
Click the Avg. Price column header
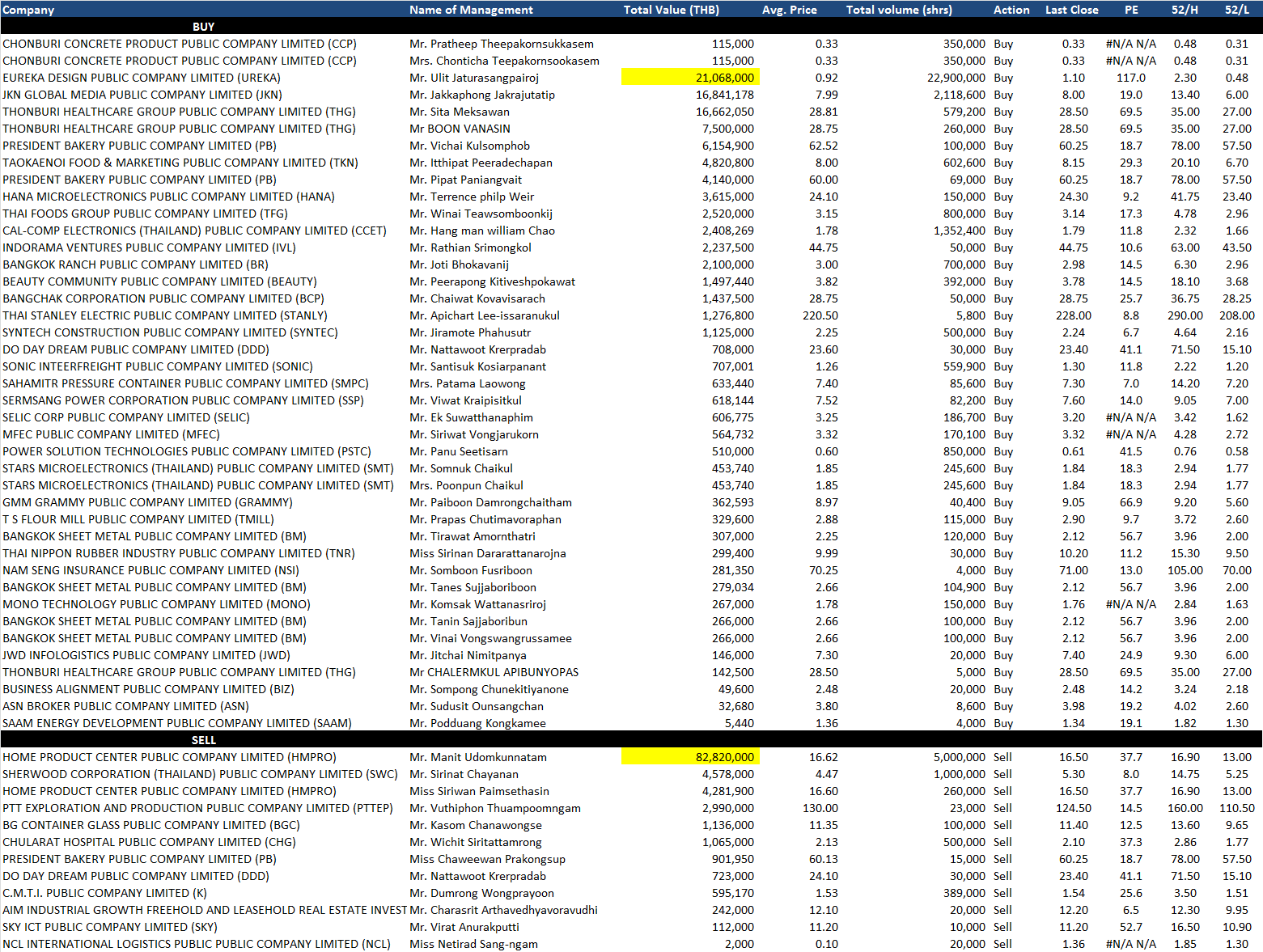tap(789, 10)
